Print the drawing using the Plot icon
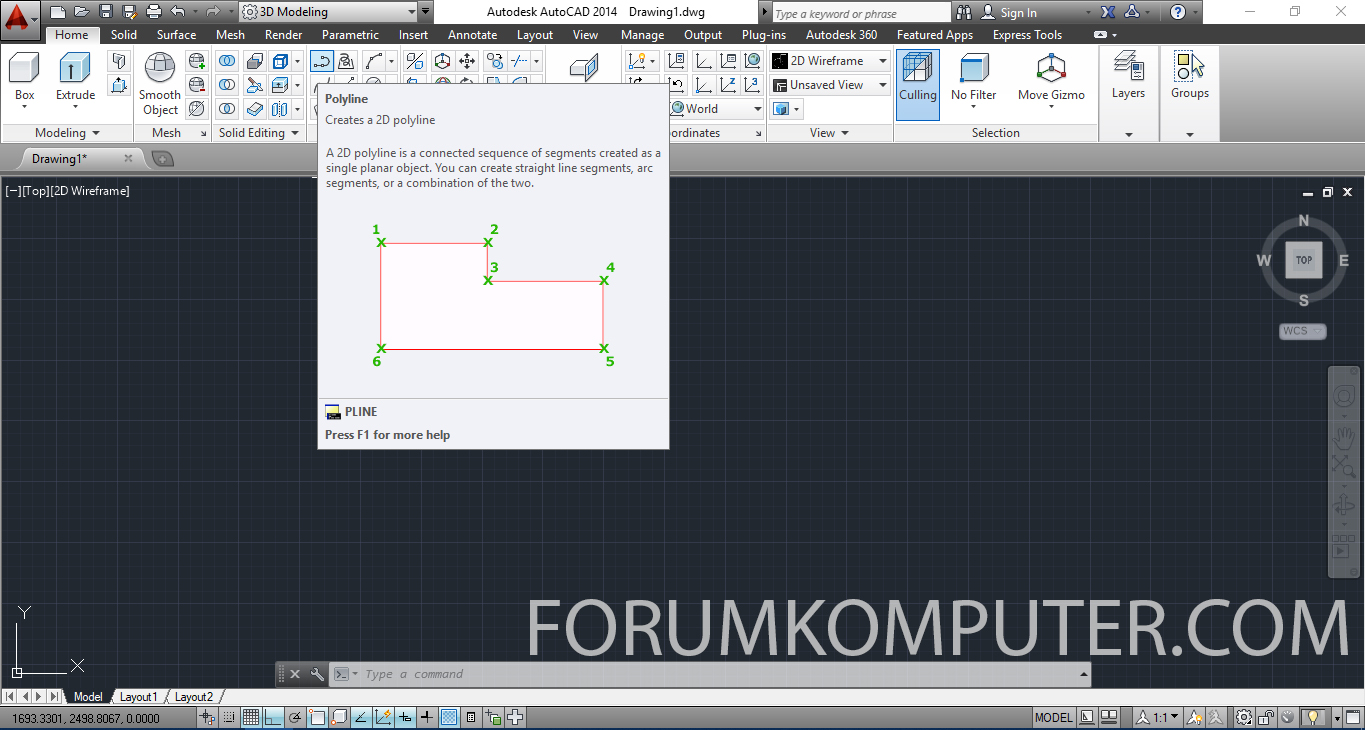 coord(154,12)
